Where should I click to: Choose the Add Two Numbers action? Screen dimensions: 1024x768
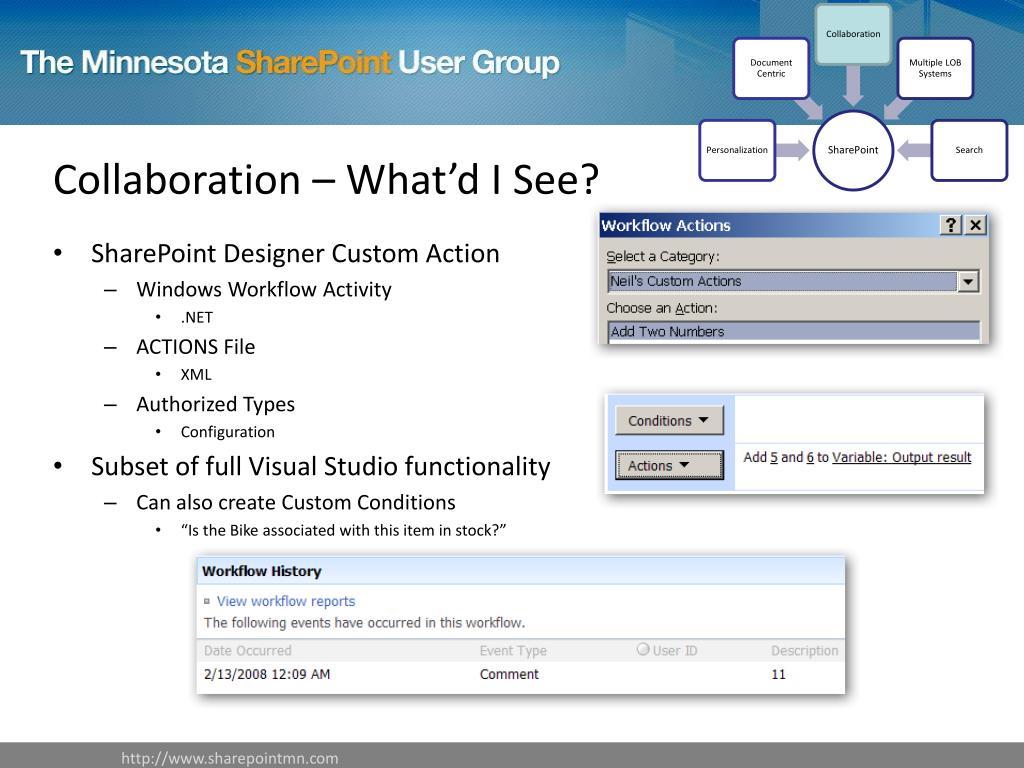[793, 331]
